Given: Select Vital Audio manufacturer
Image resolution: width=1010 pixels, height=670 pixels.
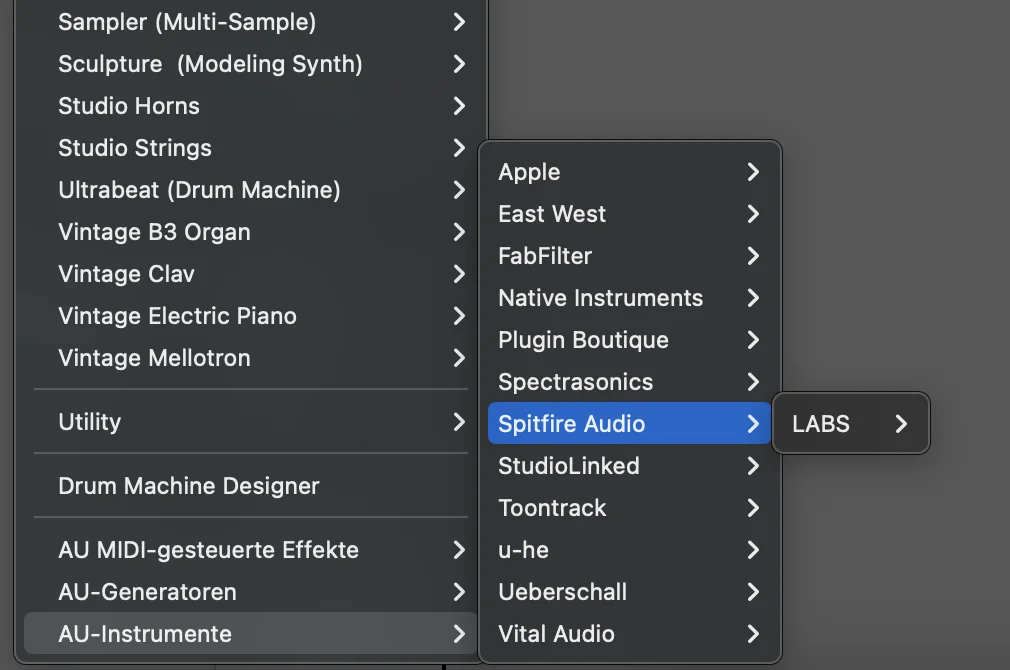Looking at the screenshot, I should pyautogui.click(x=629, y=633).
